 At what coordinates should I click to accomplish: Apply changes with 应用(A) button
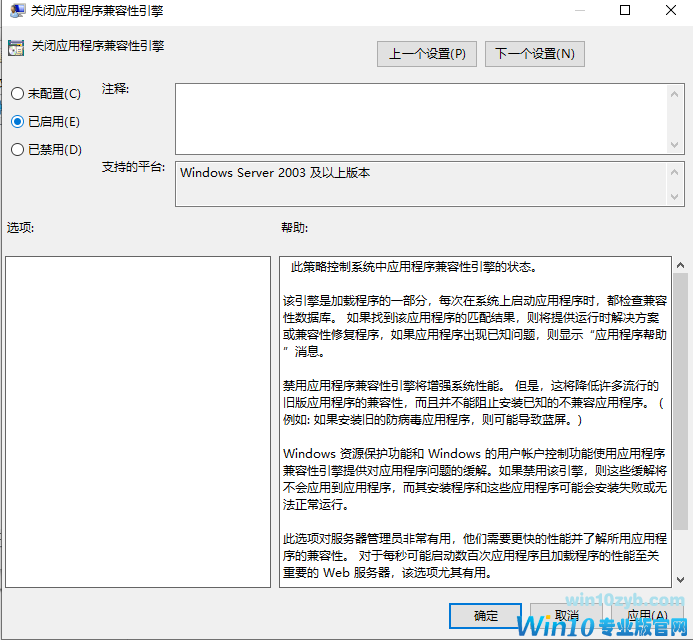point(647,615)
